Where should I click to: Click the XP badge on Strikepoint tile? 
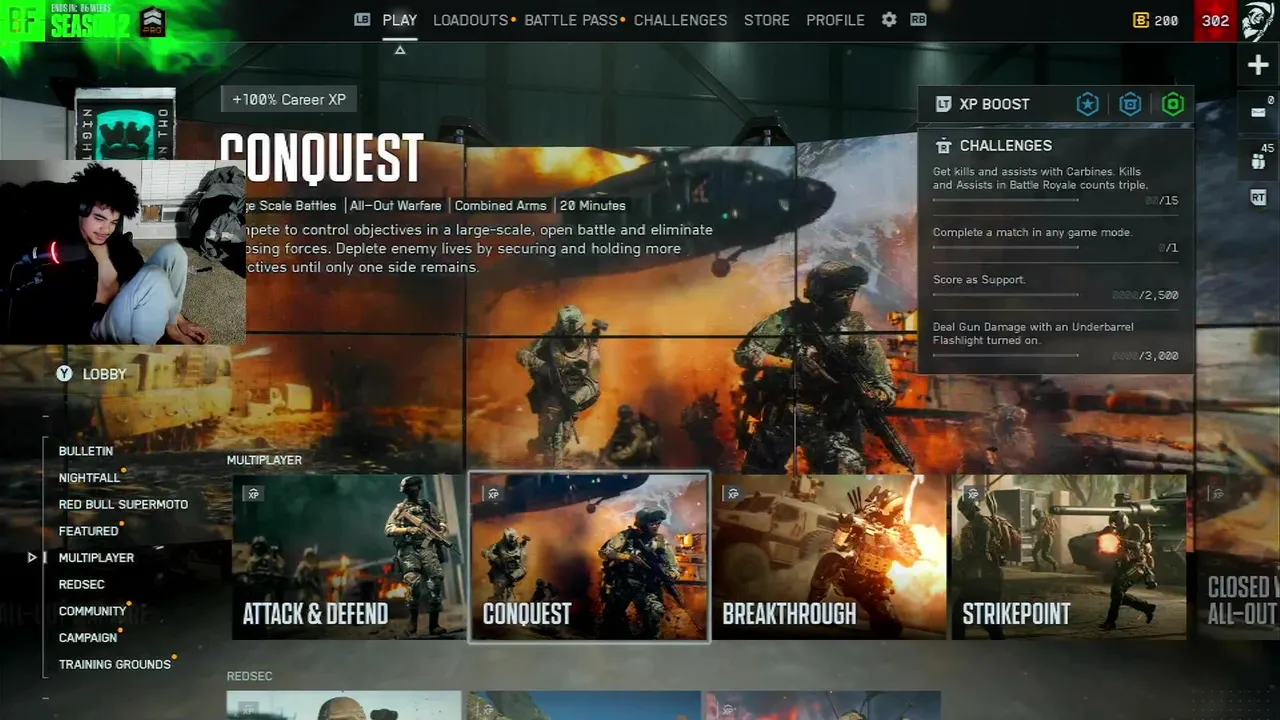point(973,494)
